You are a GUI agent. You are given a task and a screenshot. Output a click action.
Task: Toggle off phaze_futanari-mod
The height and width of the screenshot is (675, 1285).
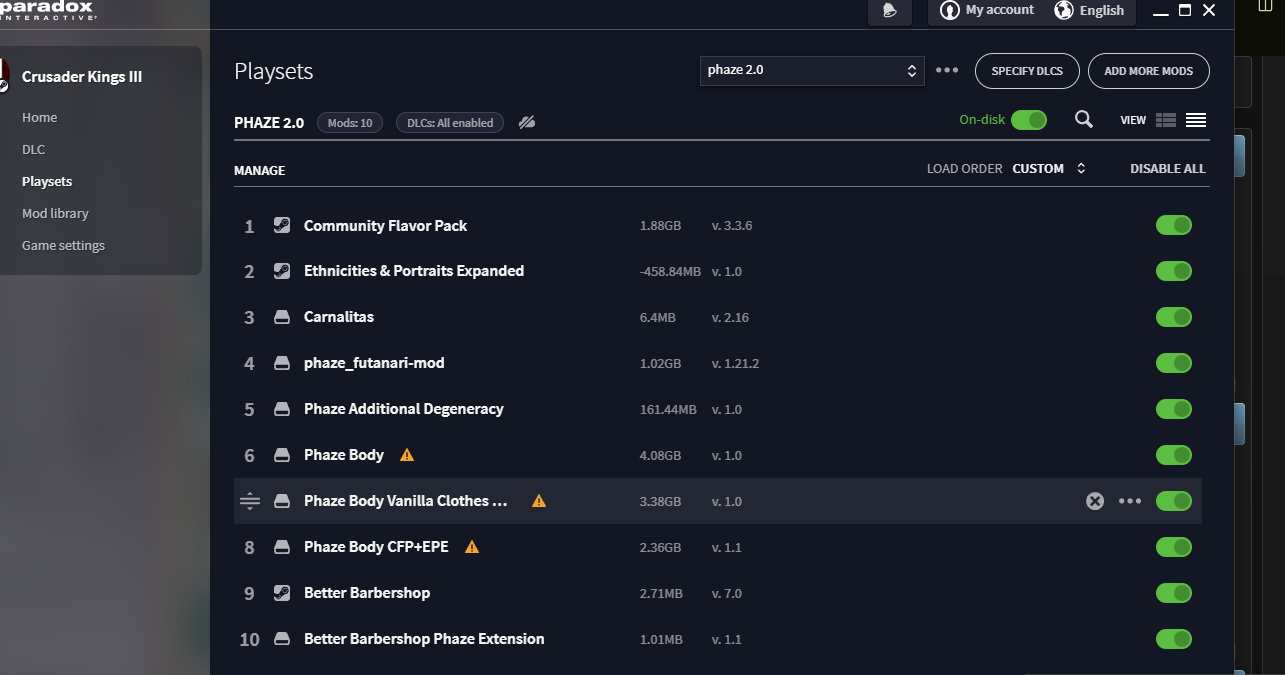click(1174, 363)
